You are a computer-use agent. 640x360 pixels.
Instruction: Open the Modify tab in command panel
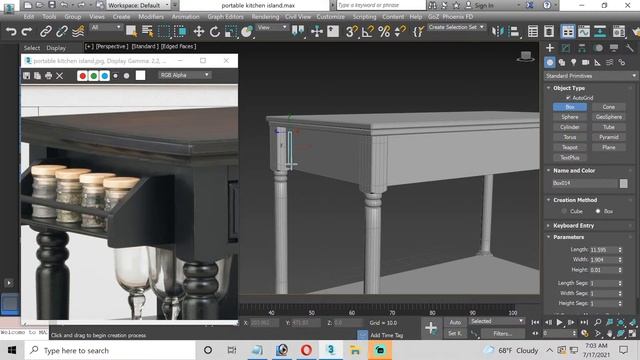coord(566,48)
